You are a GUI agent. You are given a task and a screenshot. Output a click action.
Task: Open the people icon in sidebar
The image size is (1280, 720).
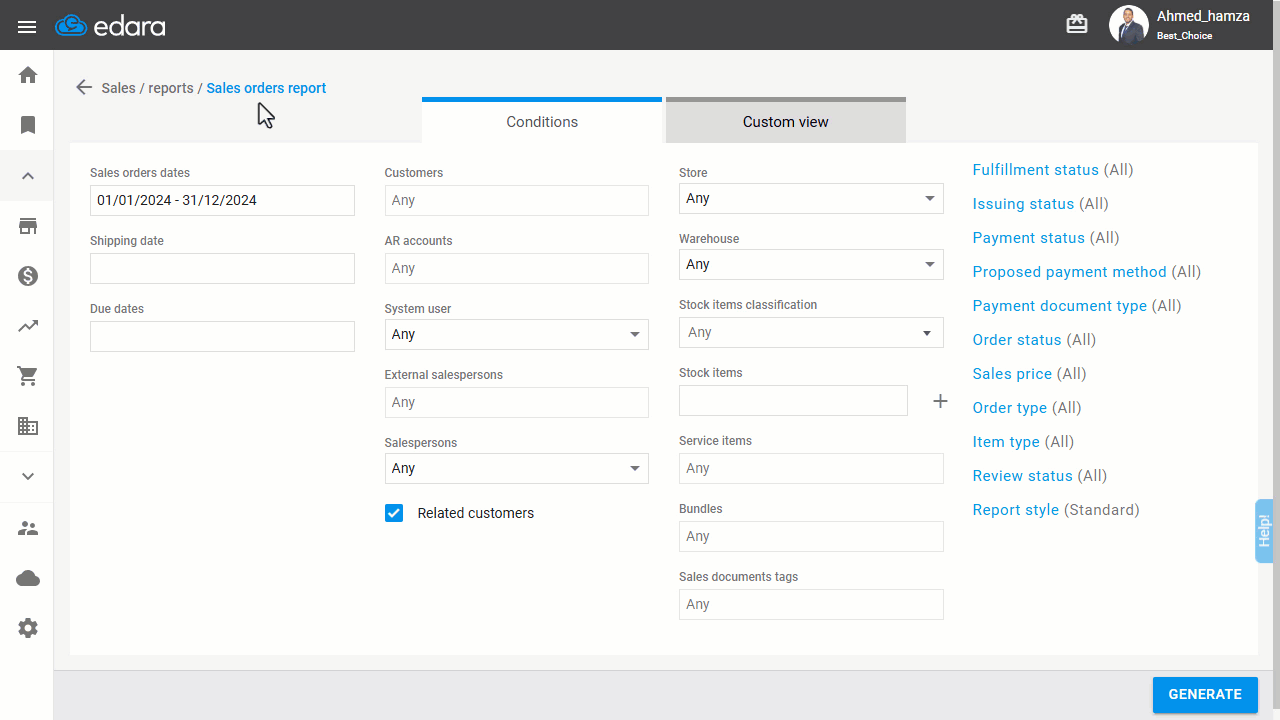(x=28, y=528)
